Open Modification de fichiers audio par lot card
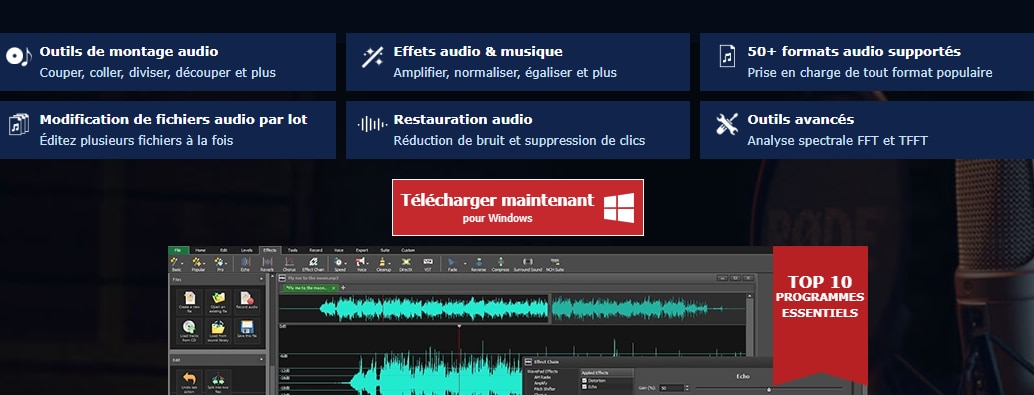 [x=167, y=130]
